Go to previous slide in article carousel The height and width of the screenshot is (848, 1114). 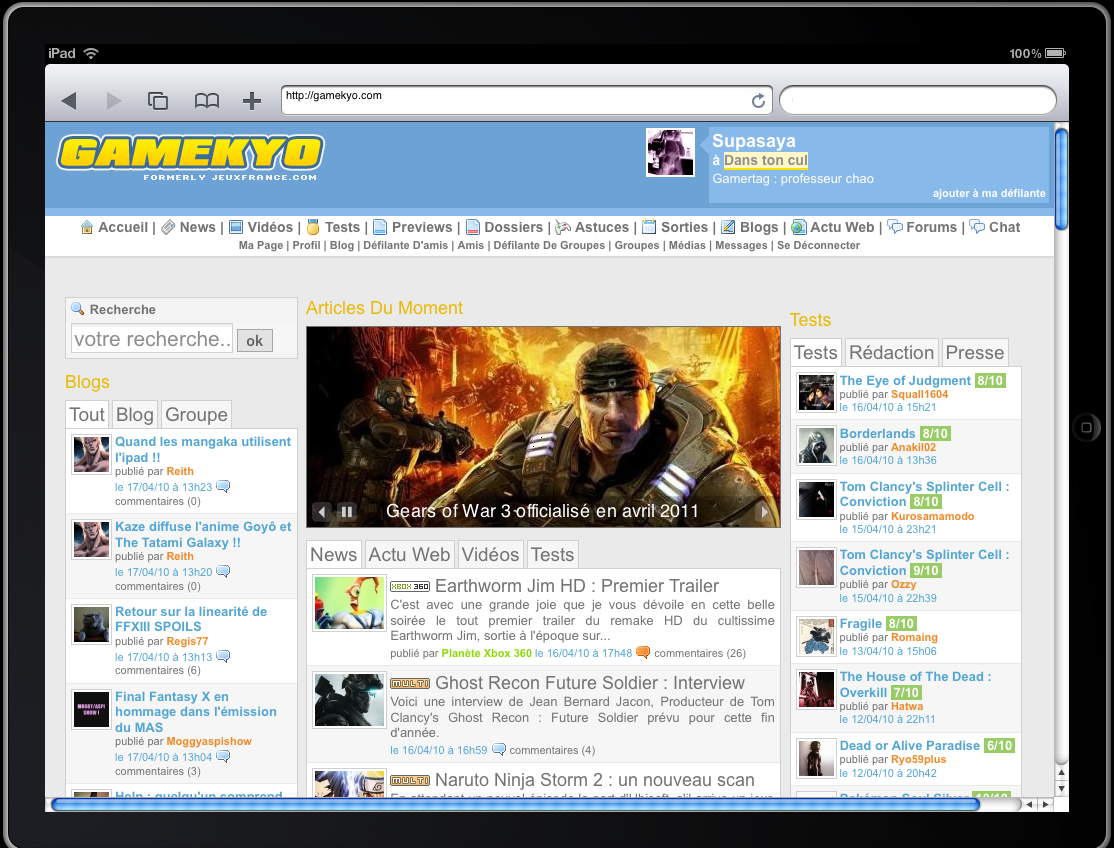click(x=322, y=511)
